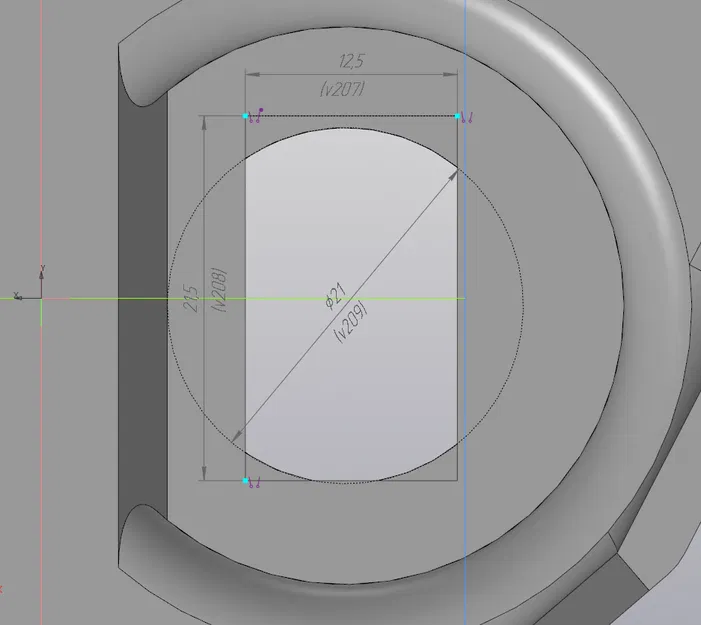Select the cyan top-right rectangle corner point
This screenshot has height=625, width=701.
pyautogui.click(x=457, y=116)
